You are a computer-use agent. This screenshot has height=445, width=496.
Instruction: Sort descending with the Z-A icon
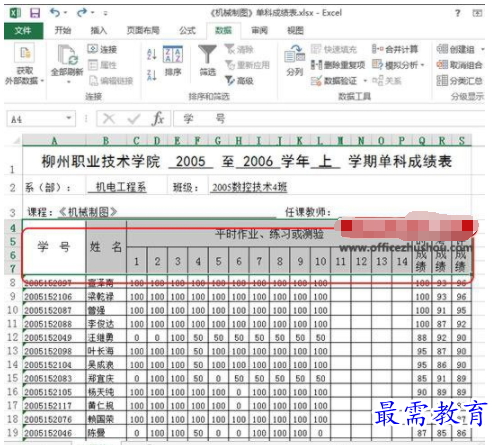click(152, 75)
